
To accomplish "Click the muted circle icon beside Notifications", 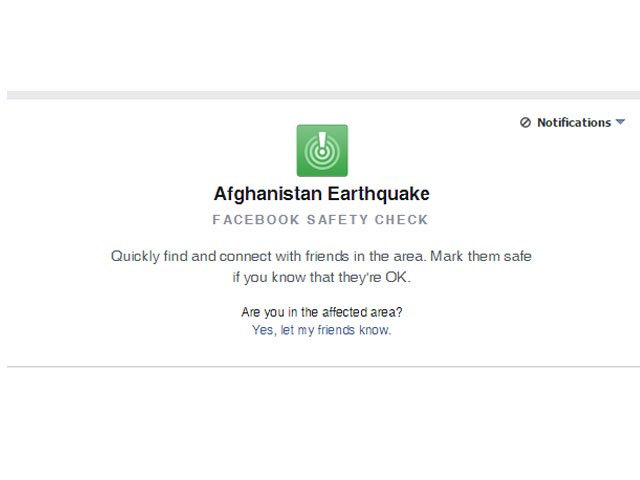I will click(526, 123).
